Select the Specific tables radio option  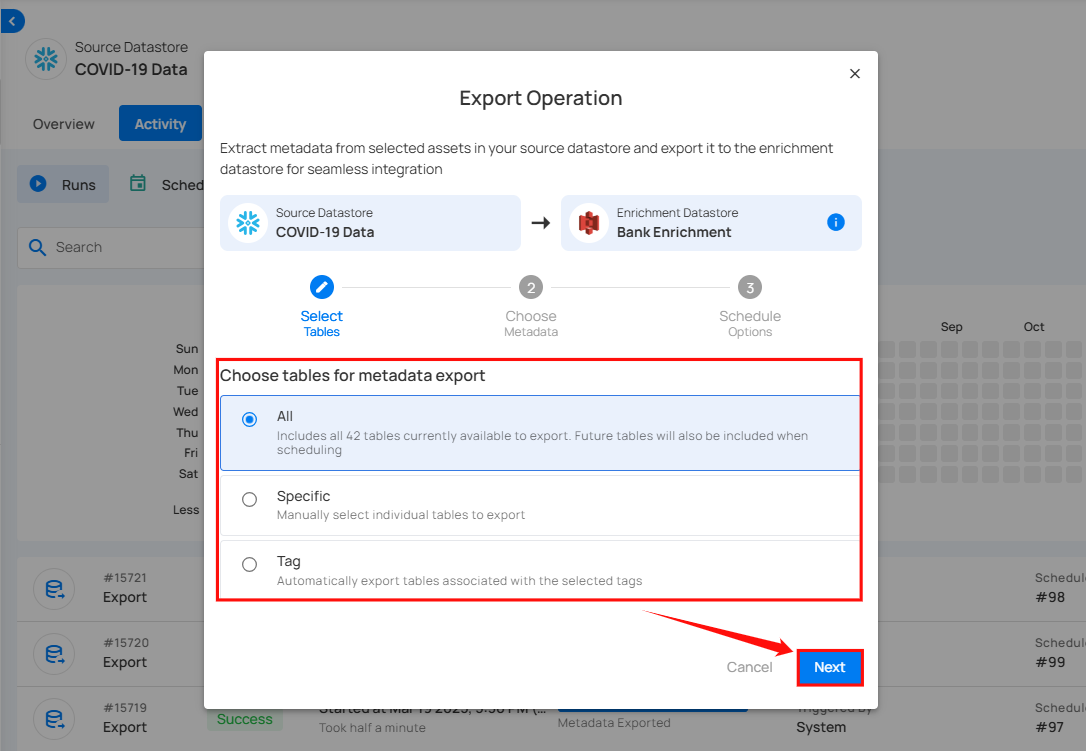pyautogui.click(x=250, y=500)
